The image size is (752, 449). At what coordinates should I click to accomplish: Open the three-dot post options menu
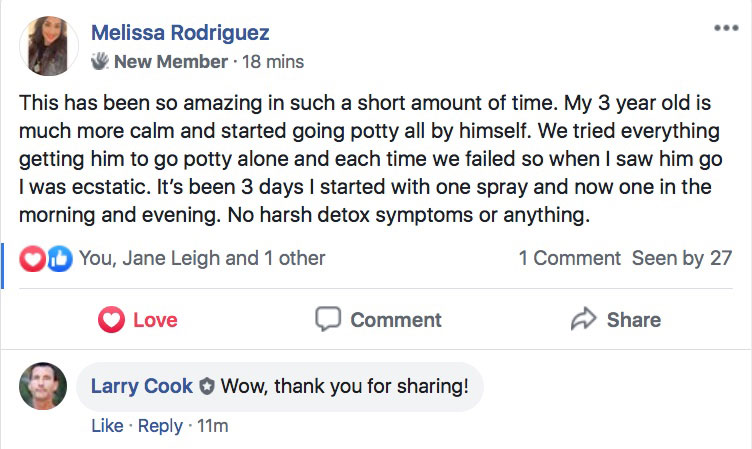[x=726, y=28]
